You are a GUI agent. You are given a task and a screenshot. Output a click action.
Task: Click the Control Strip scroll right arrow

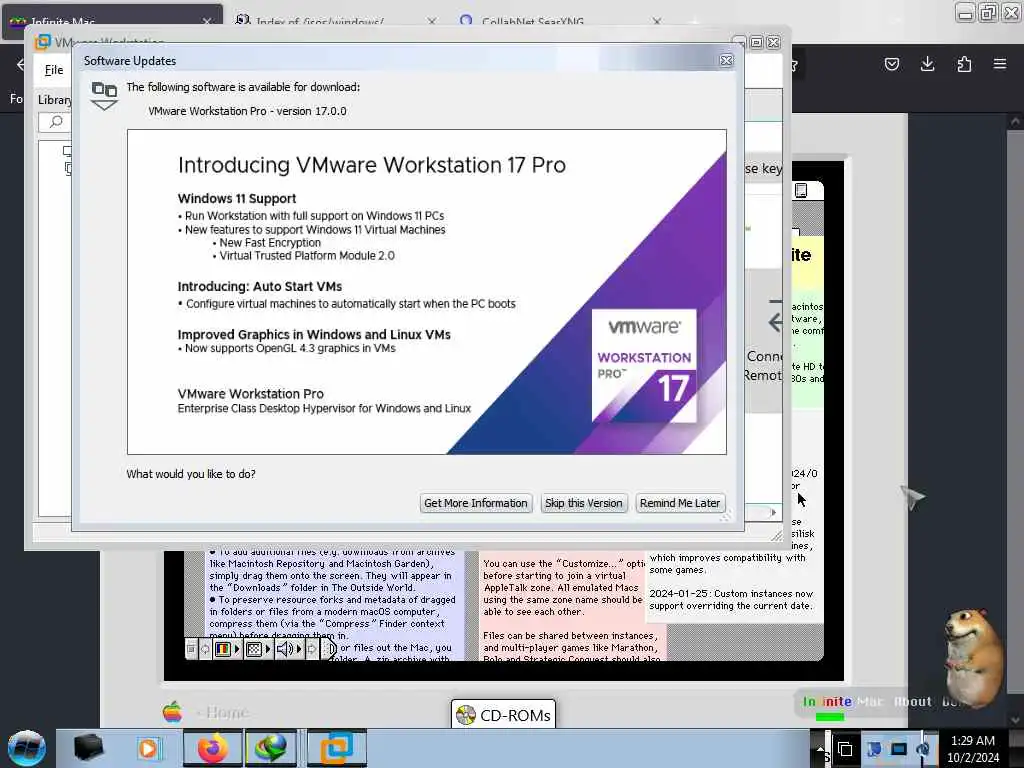(x=312, y=649)
